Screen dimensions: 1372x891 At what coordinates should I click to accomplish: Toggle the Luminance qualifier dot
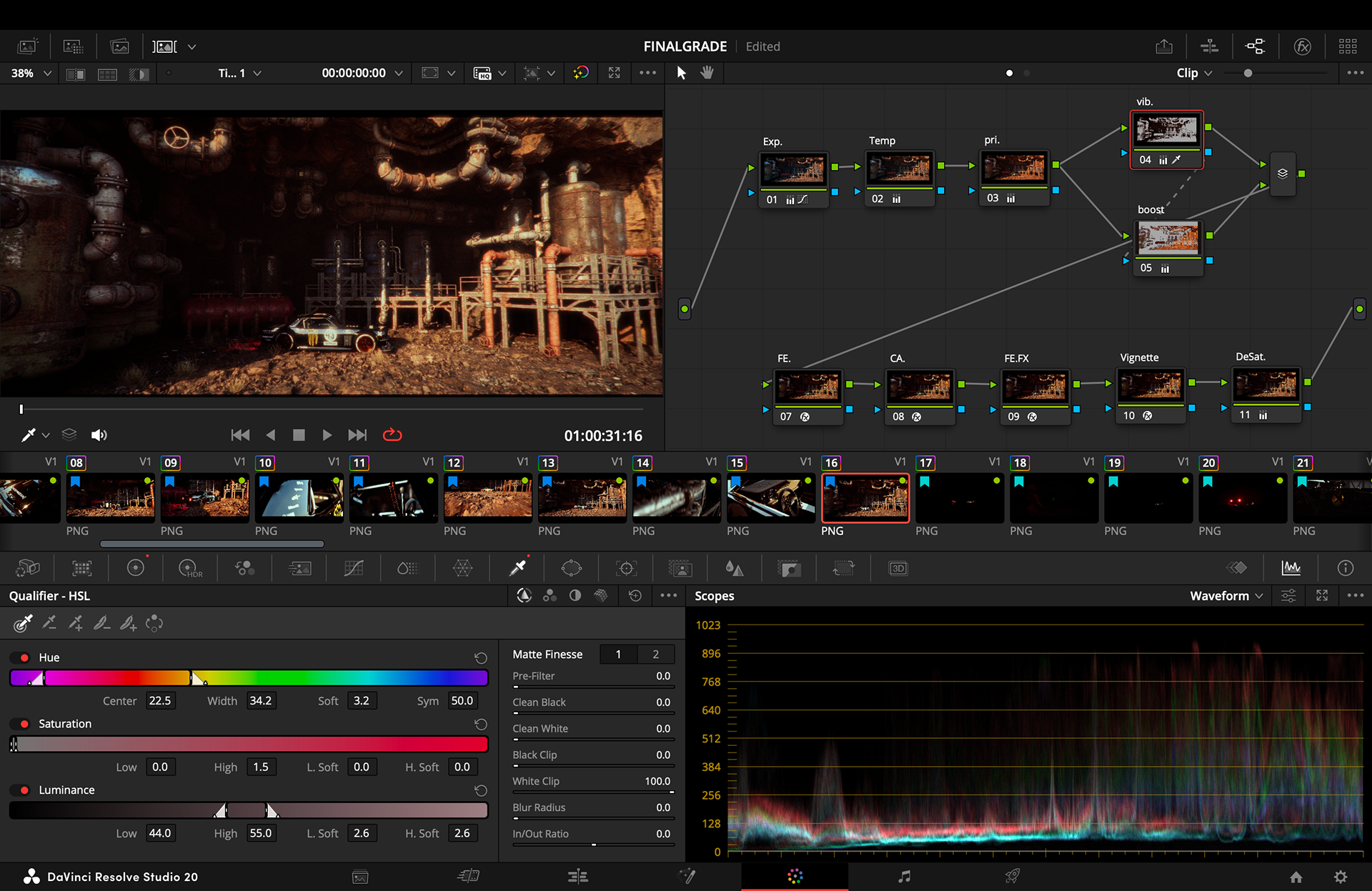coord(24,790)
